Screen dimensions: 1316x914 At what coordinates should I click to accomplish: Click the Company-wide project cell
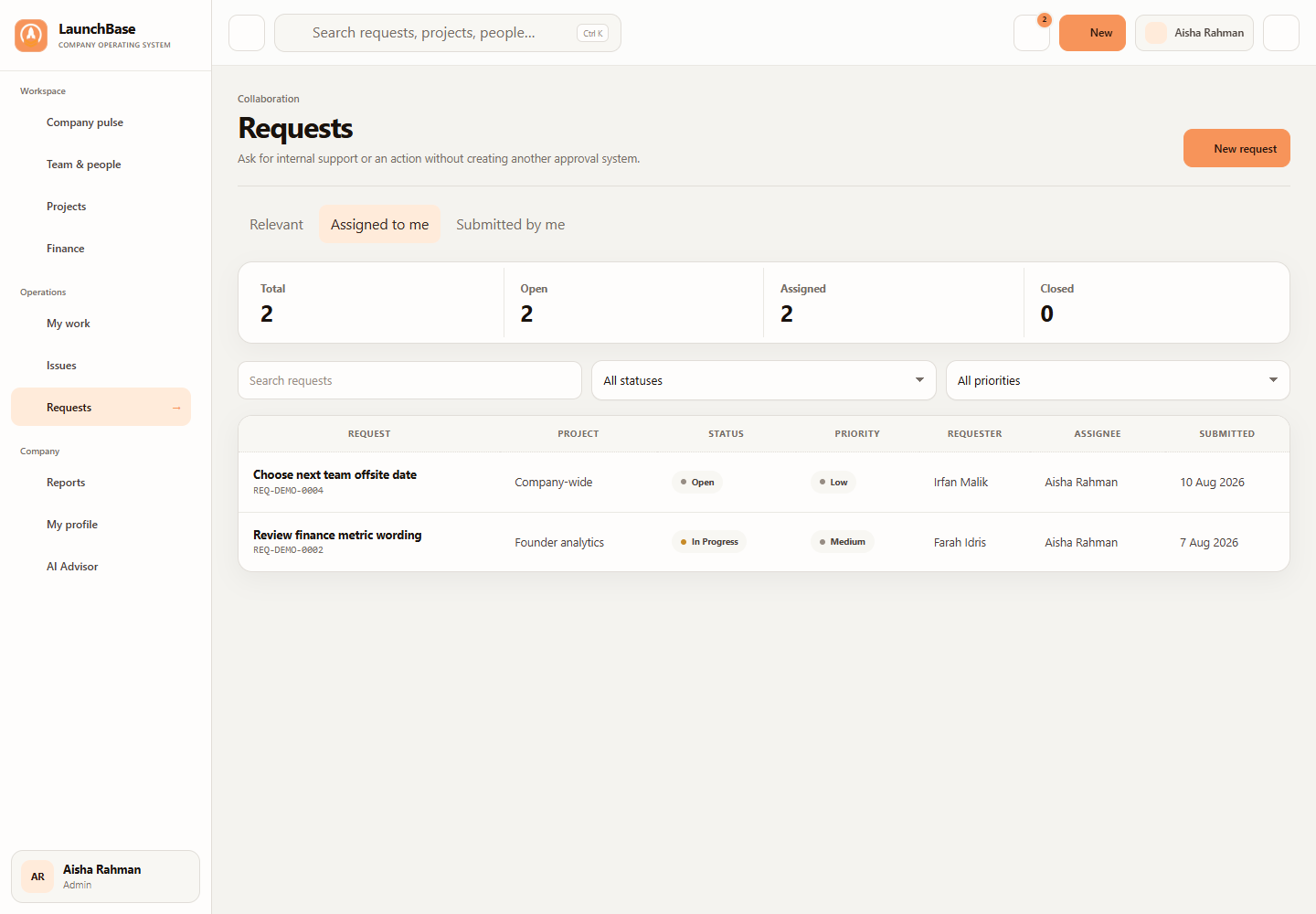click(553, 483)
